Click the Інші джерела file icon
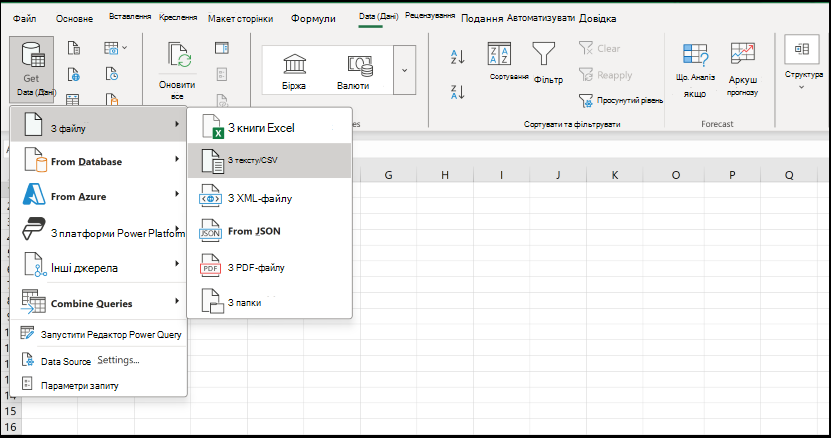The width and height of the screenshot is (831, 438). tap(35, 264)
